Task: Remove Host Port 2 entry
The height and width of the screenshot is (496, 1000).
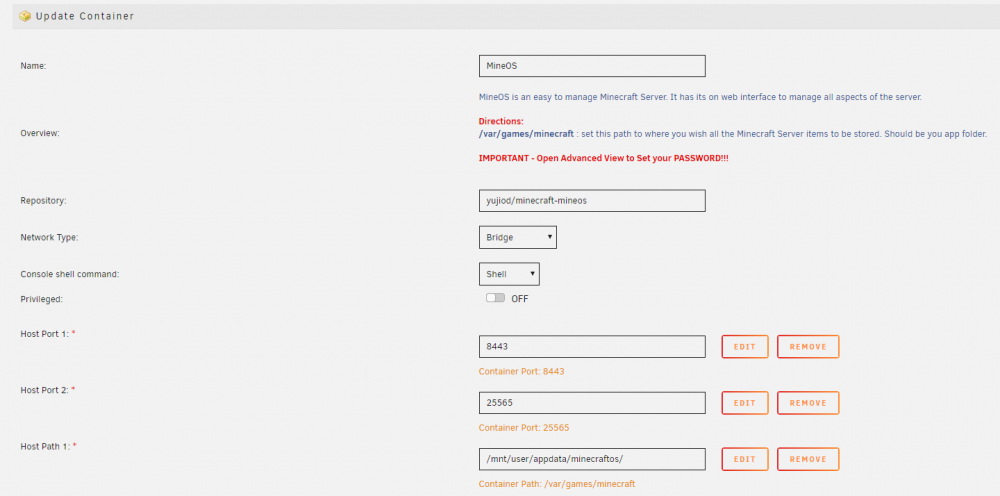Action: pos(808,403)
